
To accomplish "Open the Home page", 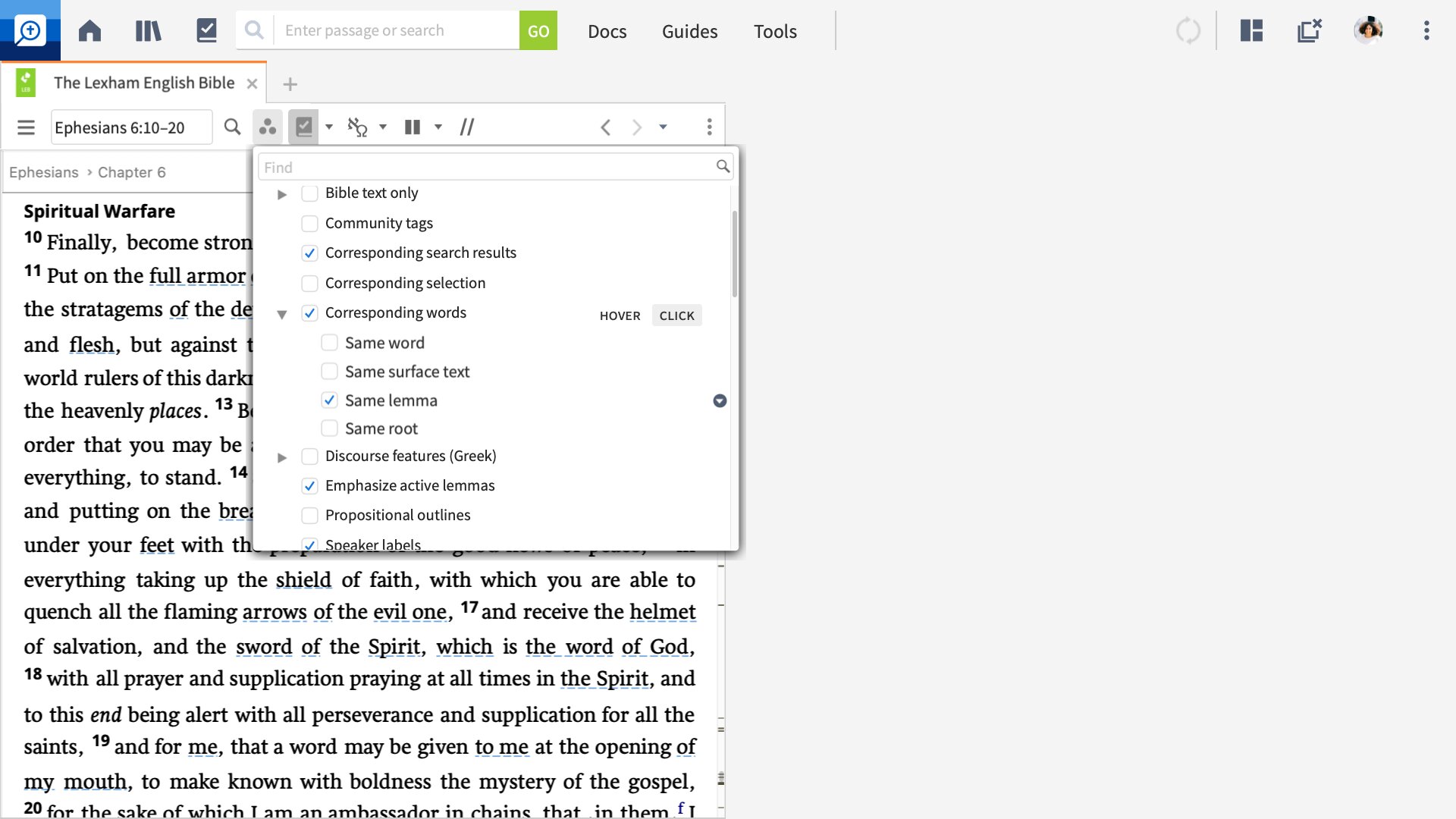I will tap(89, 30).
